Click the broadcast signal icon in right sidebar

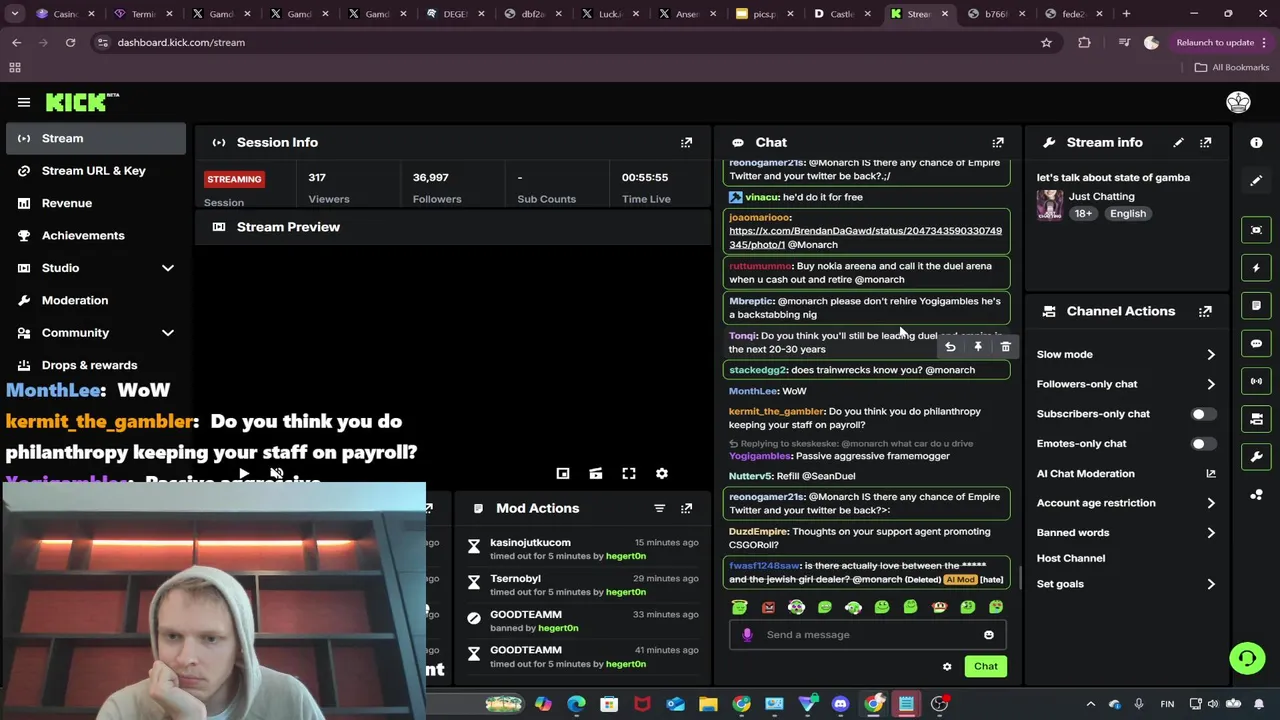[1256, 381]
